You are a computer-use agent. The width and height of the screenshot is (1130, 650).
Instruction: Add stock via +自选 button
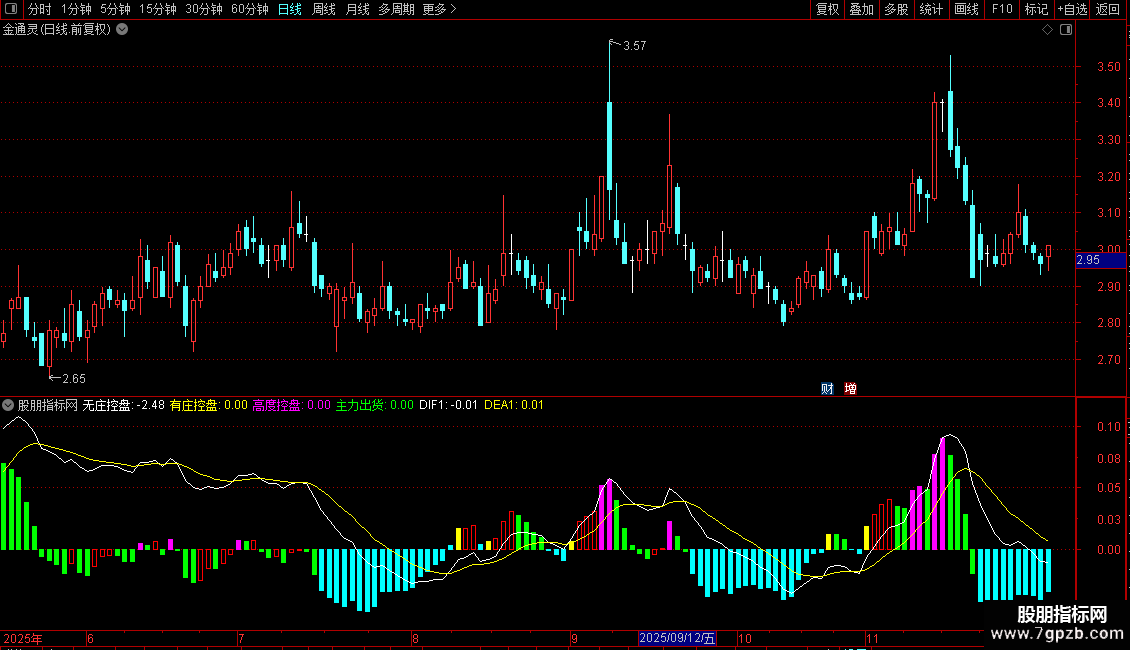point(1071,10)
